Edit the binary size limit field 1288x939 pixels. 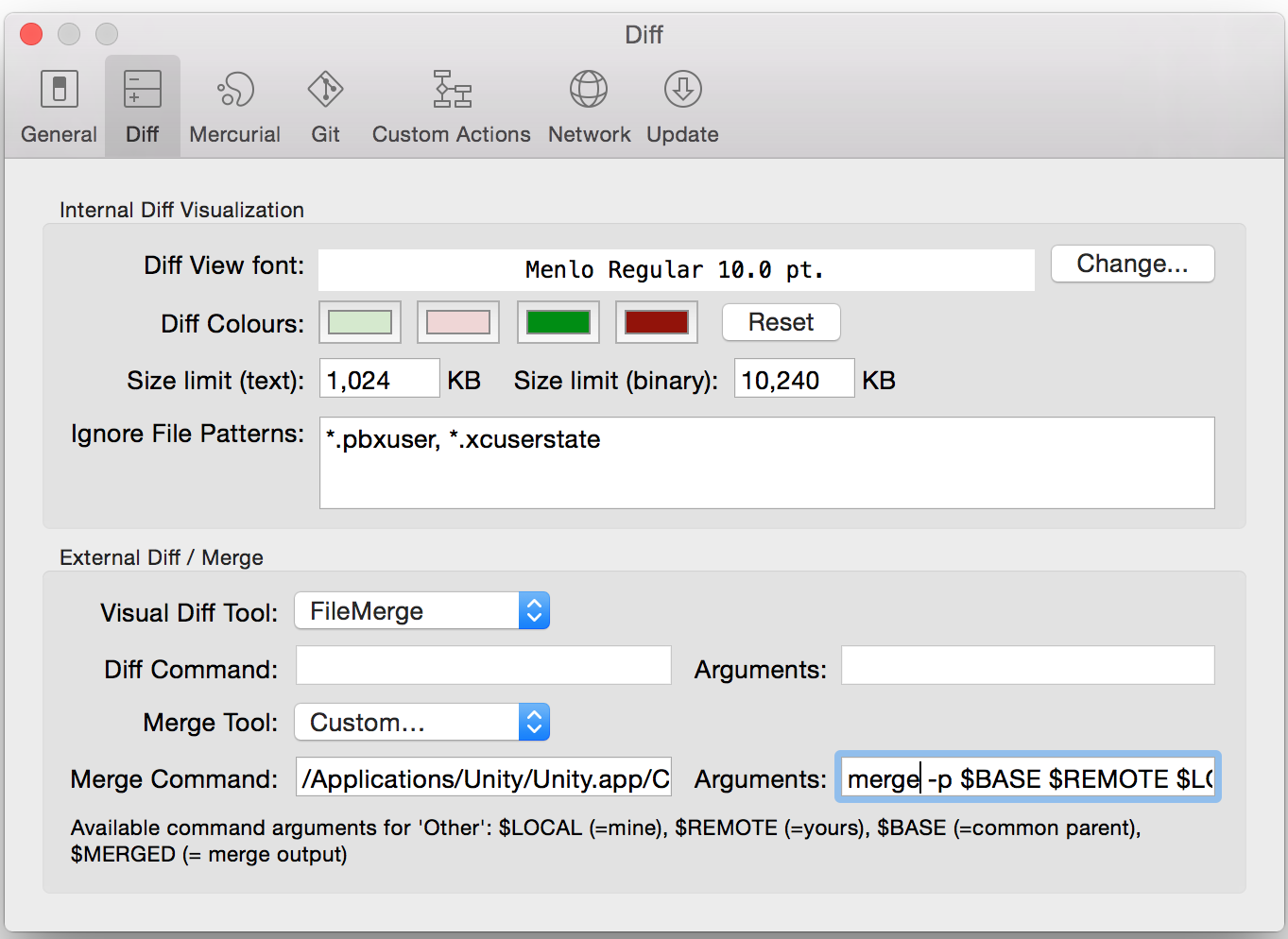point(795,379)
